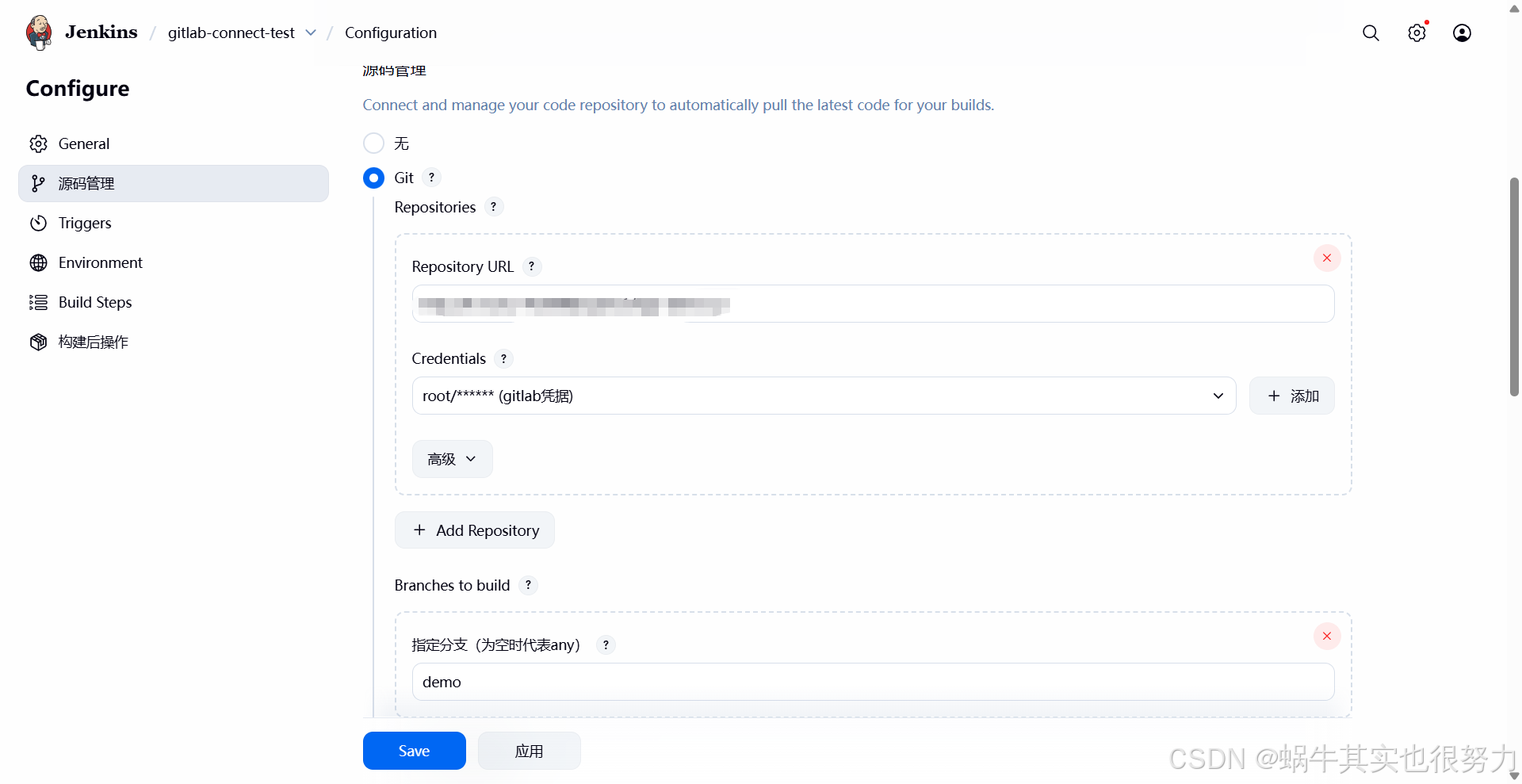Open help for Repositories
The width and height of the screenshot is (1522, 784).
(493, 207)
